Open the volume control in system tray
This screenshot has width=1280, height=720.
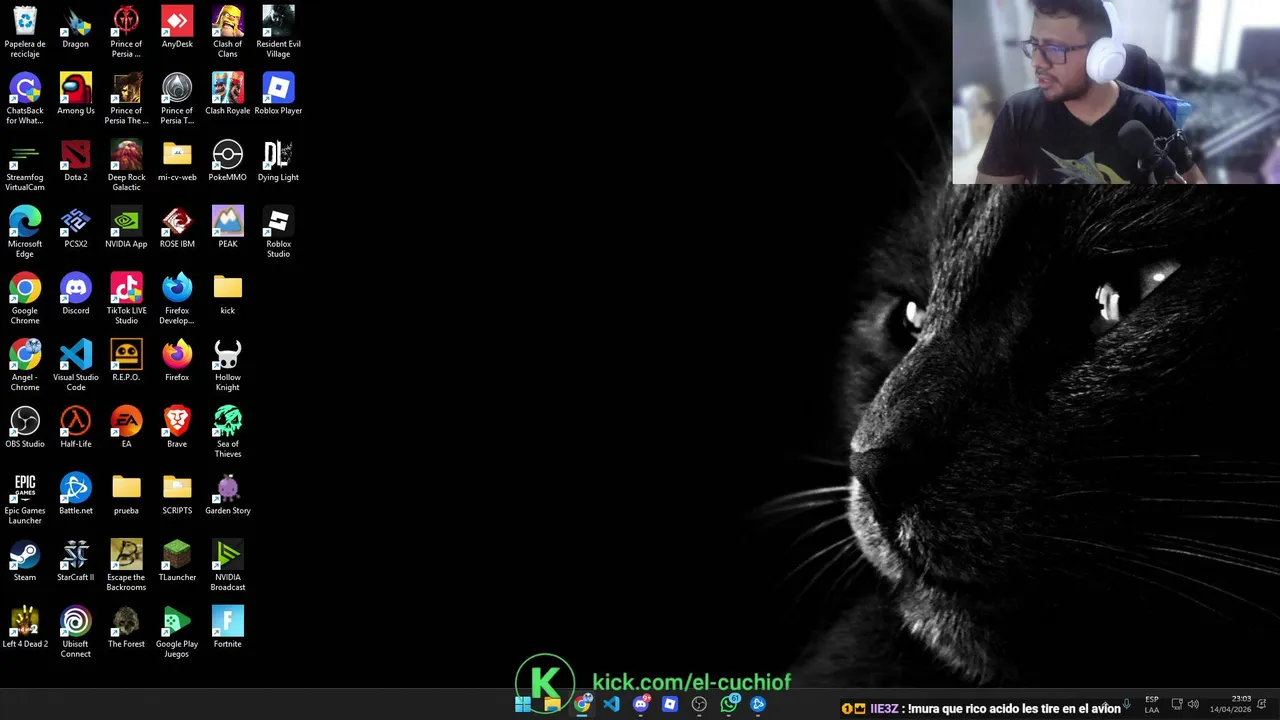coord(1193,704)
